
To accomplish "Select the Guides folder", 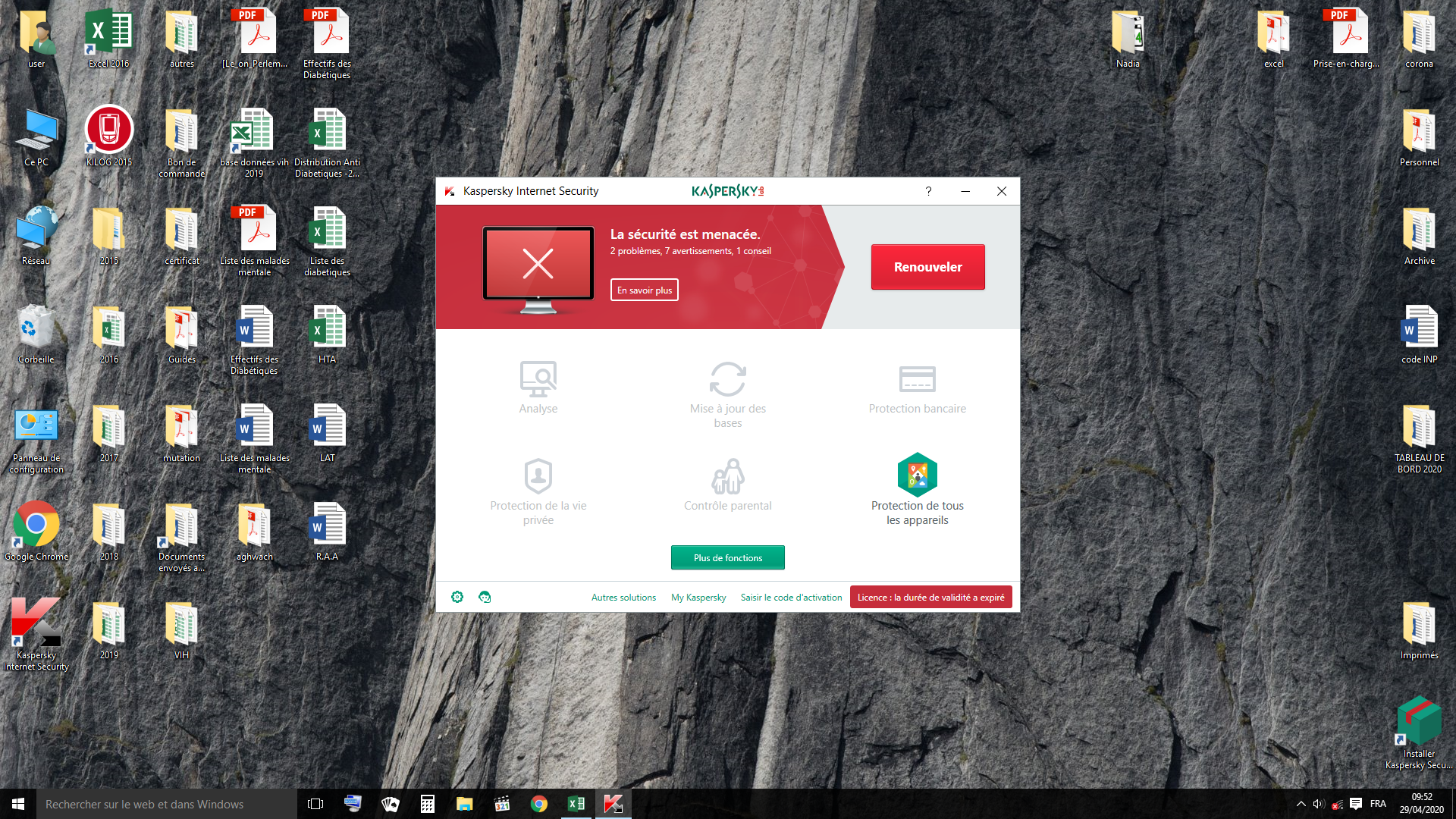I will pyautogui.click(x=182, y=334).
